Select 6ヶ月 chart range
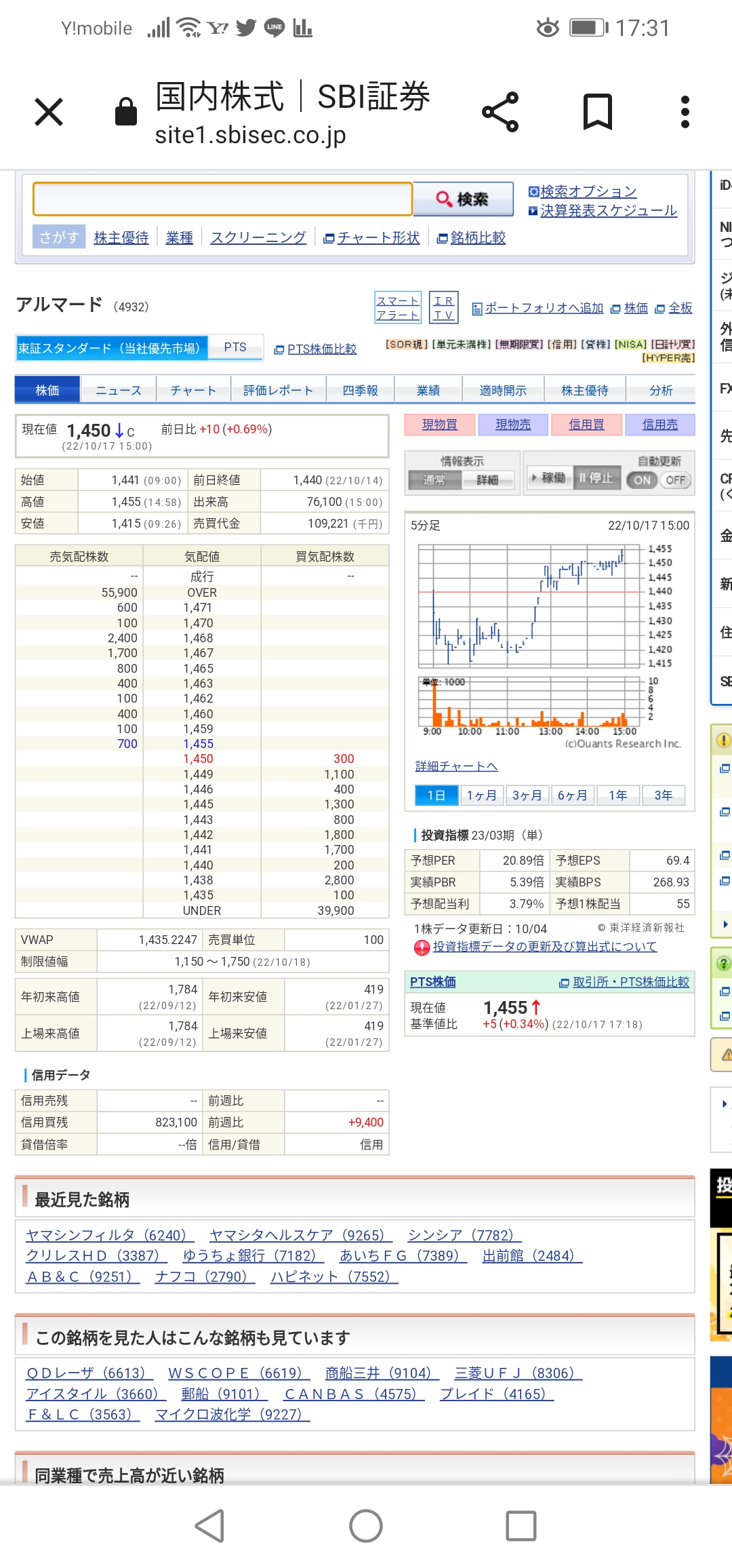 click(573, 796)
